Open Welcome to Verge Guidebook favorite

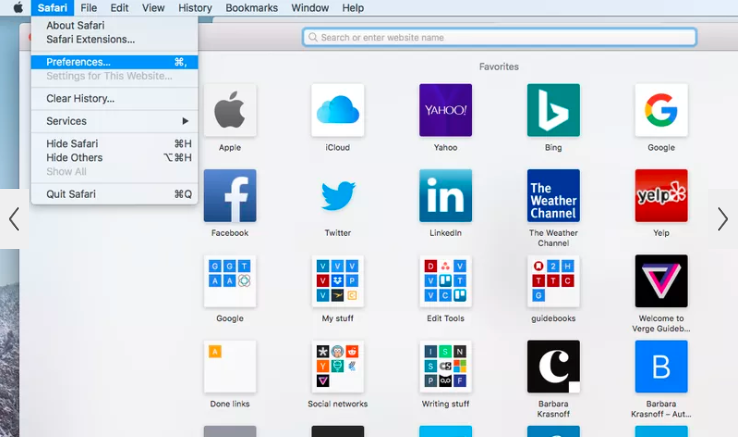coord(661,281)
